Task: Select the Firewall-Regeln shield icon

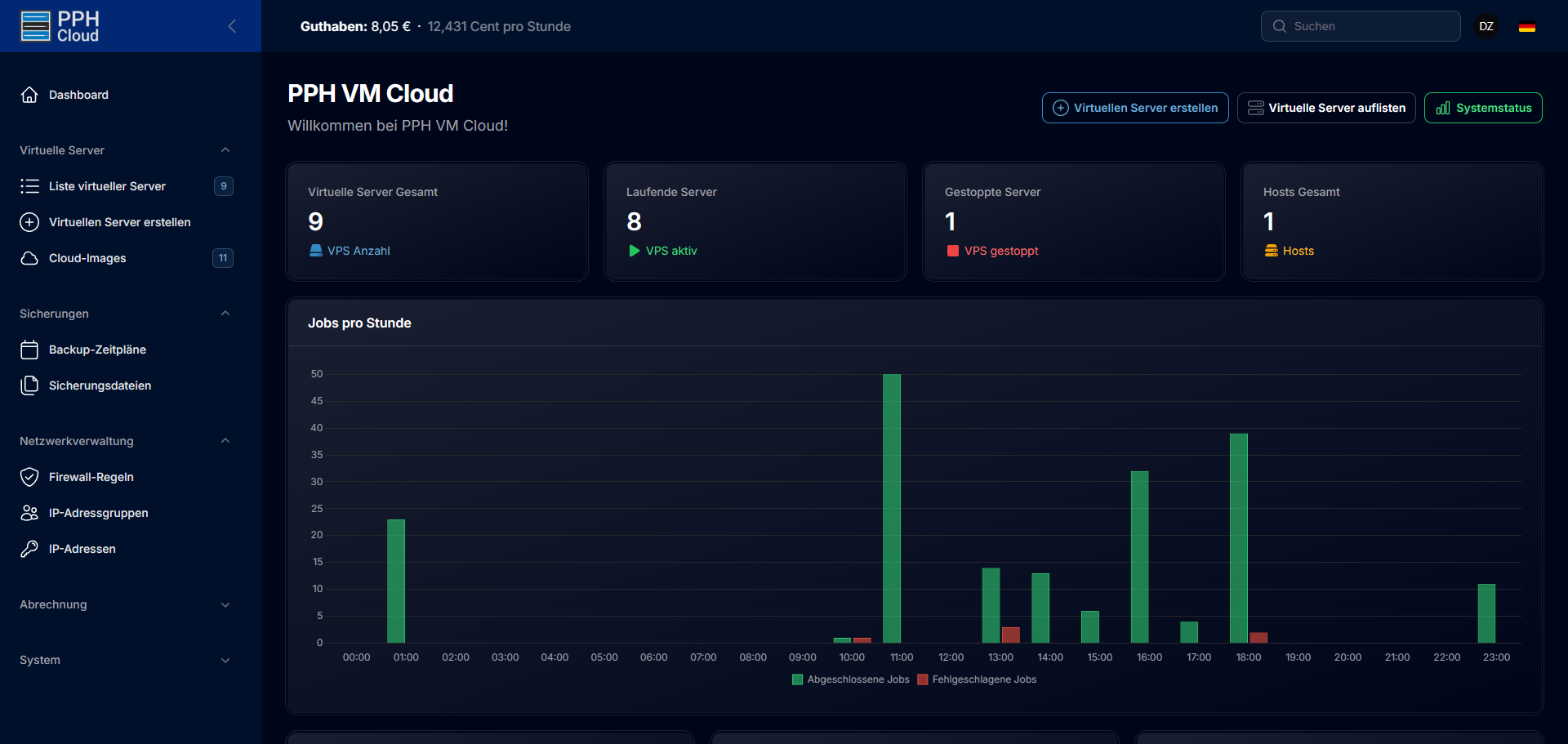Action: [x=30, y=476]
